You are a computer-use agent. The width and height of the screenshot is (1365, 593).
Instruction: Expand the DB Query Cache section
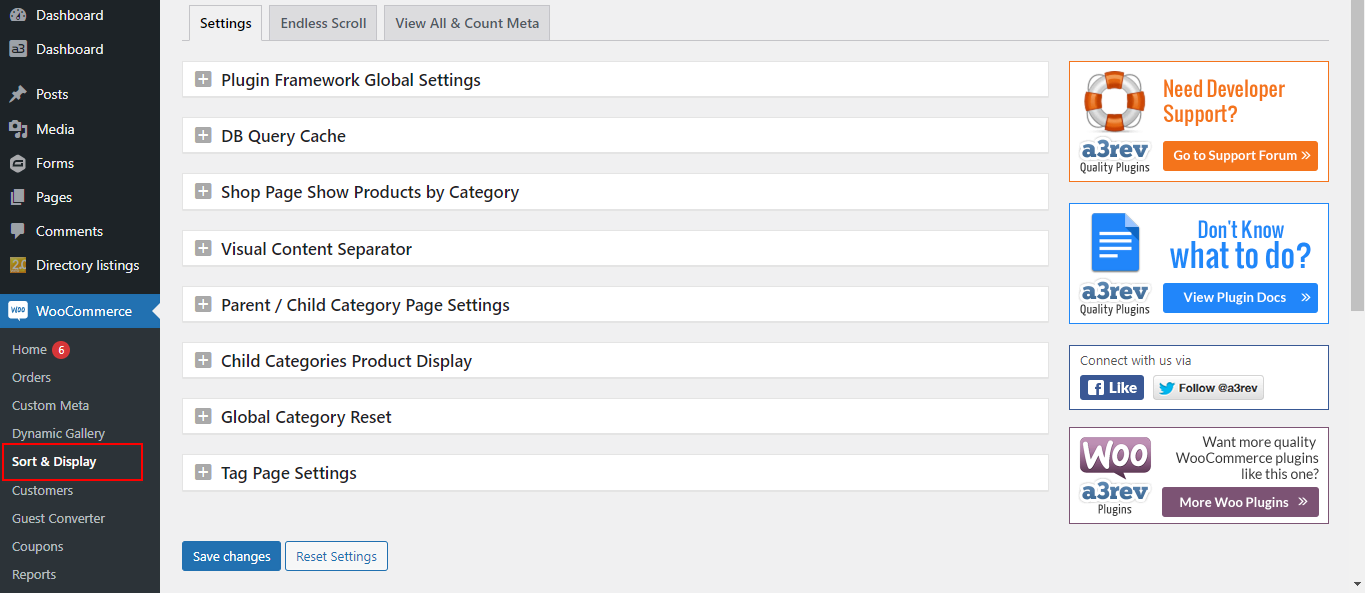203,136
